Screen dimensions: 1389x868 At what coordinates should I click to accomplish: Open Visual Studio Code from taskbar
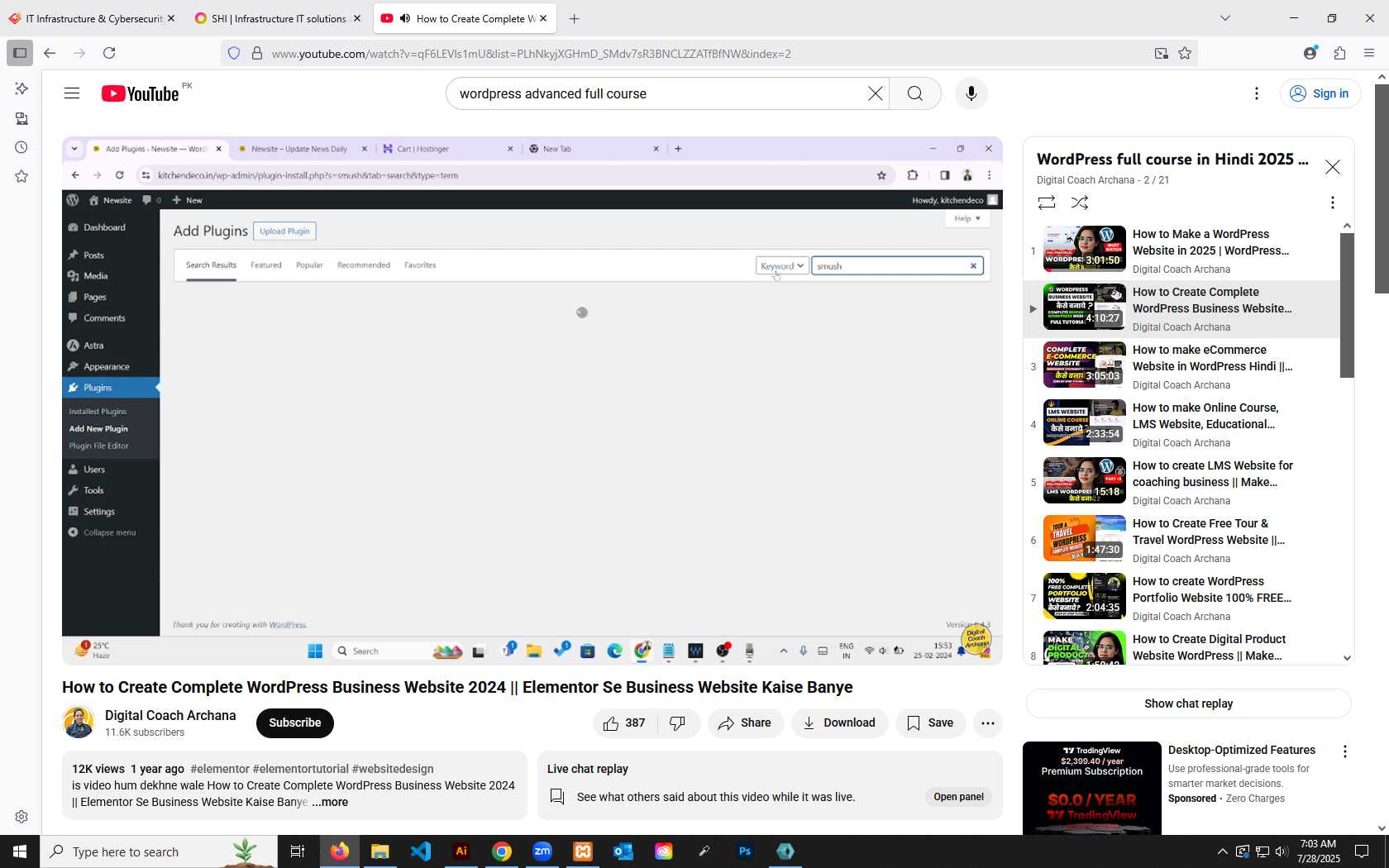[x=421, y=851]
